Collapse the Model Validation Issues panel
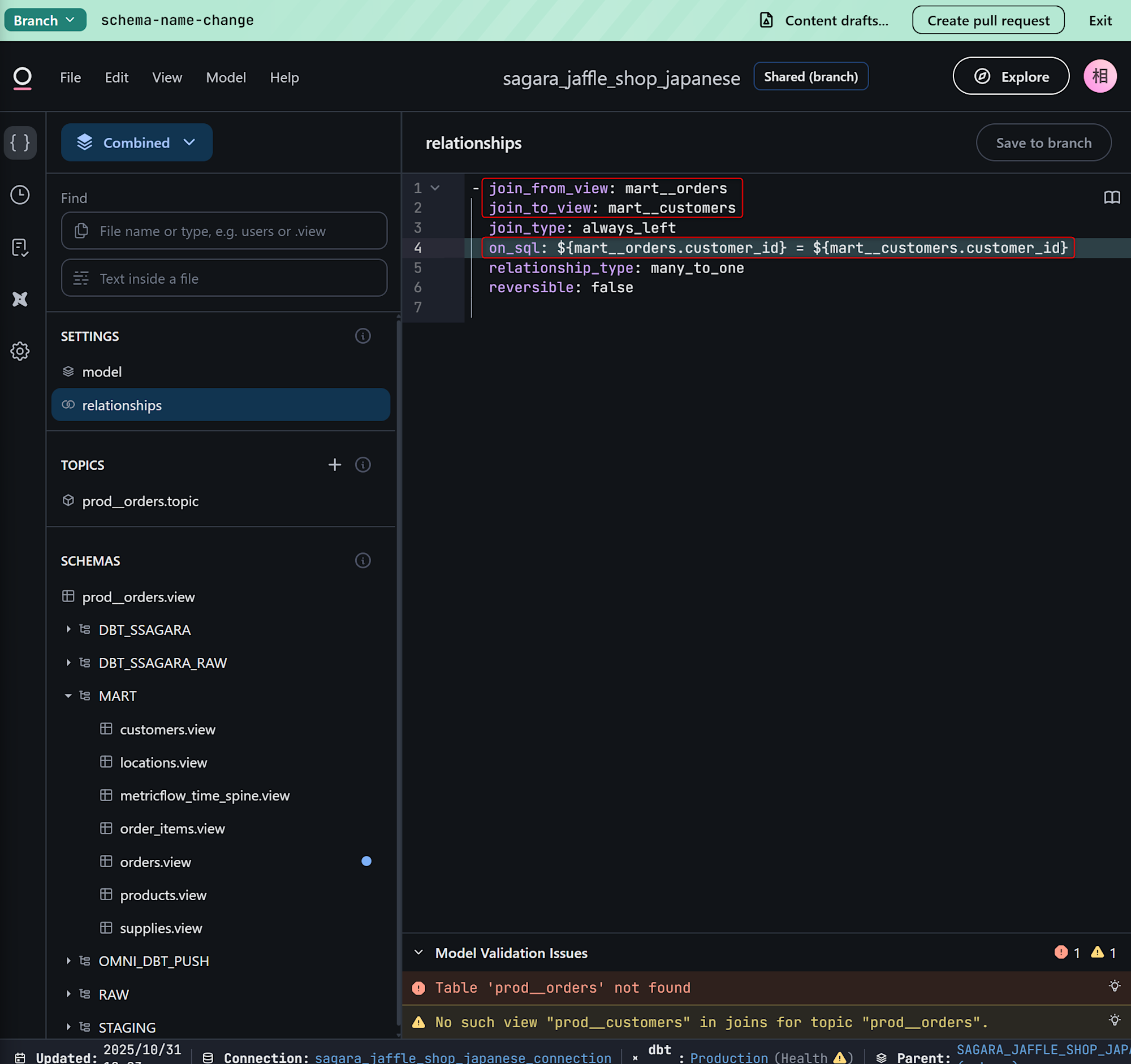The image size is (1131, 1064). [418, 953]
